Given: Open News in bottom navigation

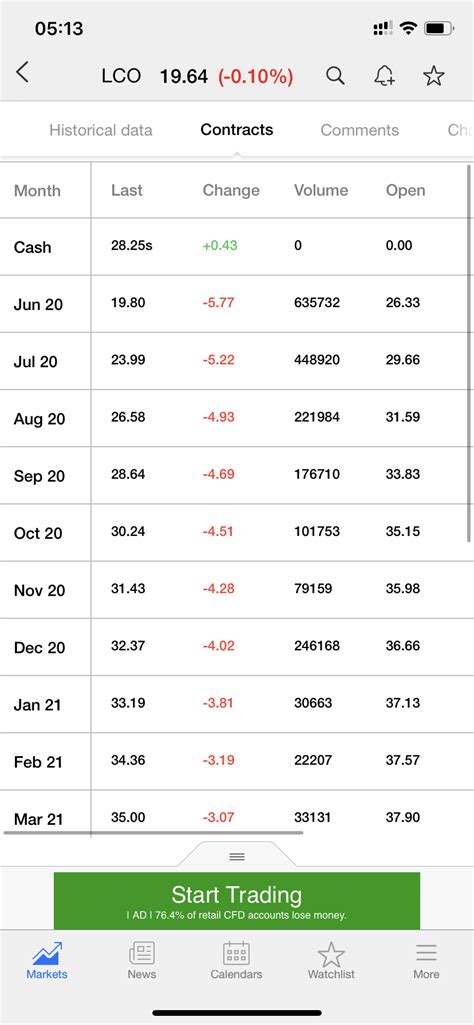Looking at the screenshot, I should tap(142, 960).
